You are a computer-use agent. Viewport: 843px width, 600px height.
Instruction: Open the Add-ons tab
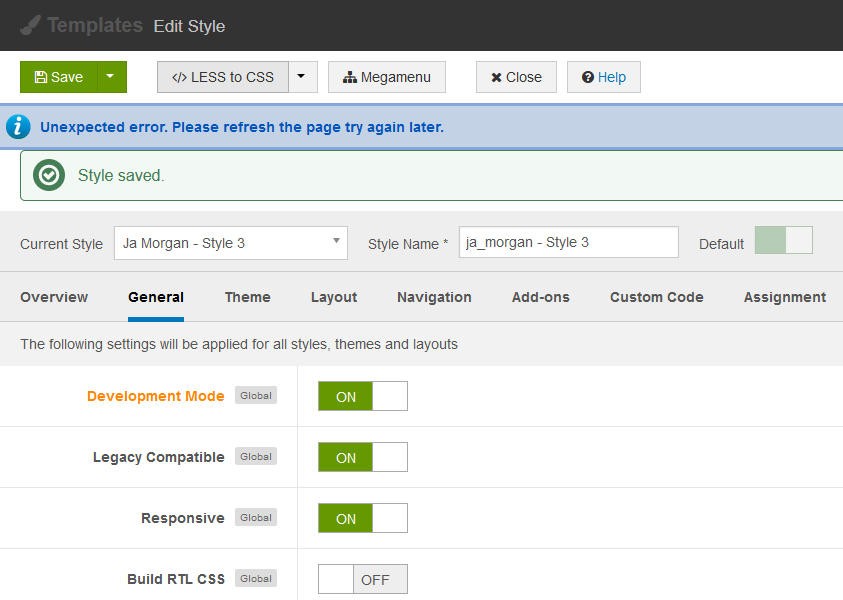tap(540, 297)
